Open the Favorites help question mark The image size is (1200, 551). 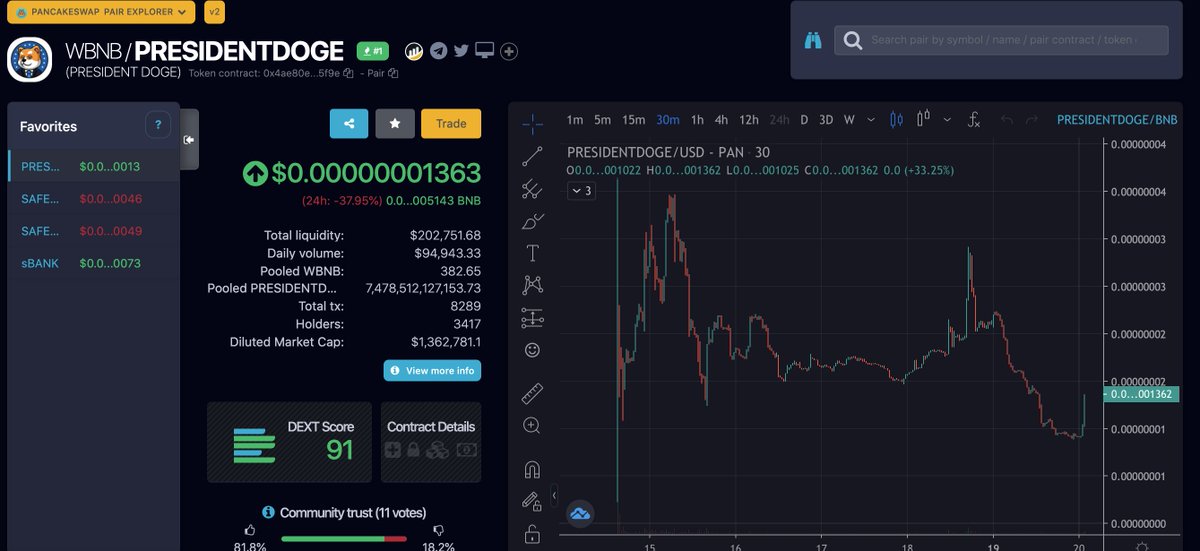(158, 126)
